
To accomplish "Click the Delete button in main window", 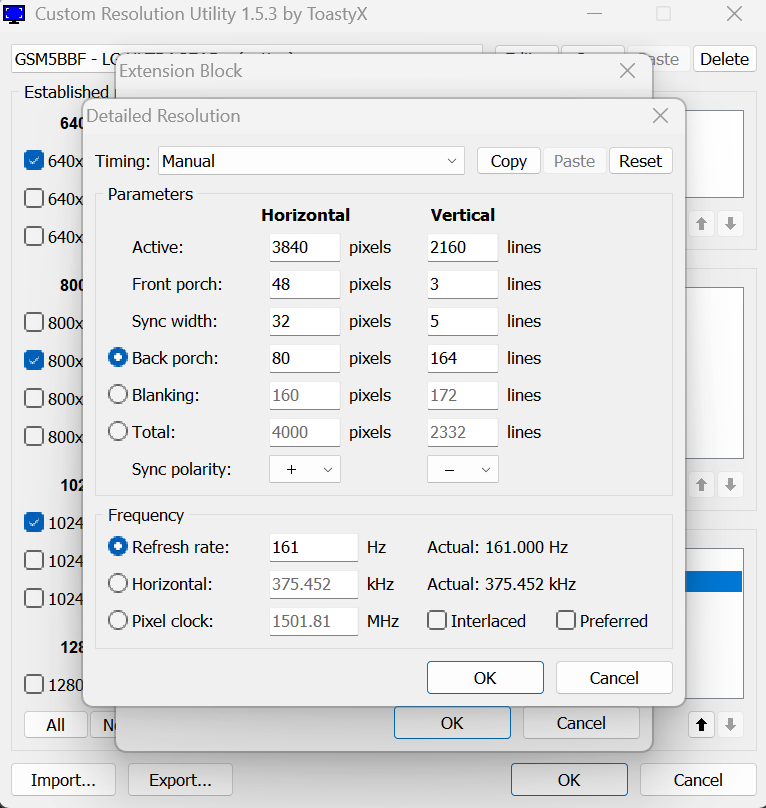I will [724, 59].
